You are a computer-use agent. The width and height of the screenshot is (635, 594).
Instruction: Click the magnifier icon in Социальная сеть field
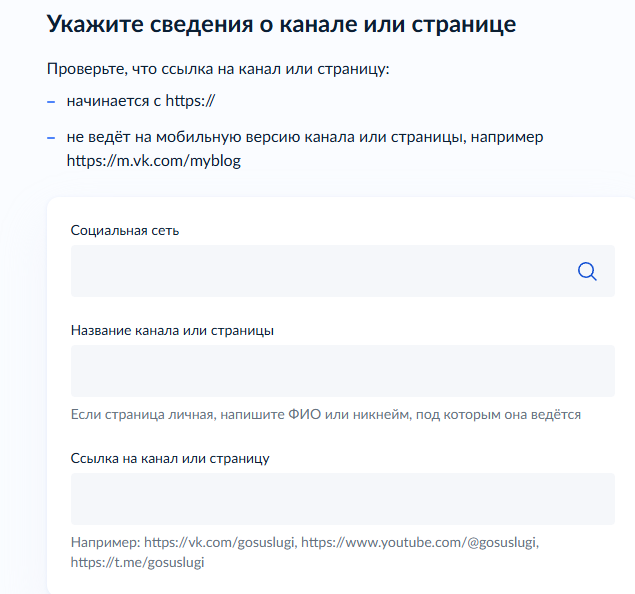coord(587,271)
